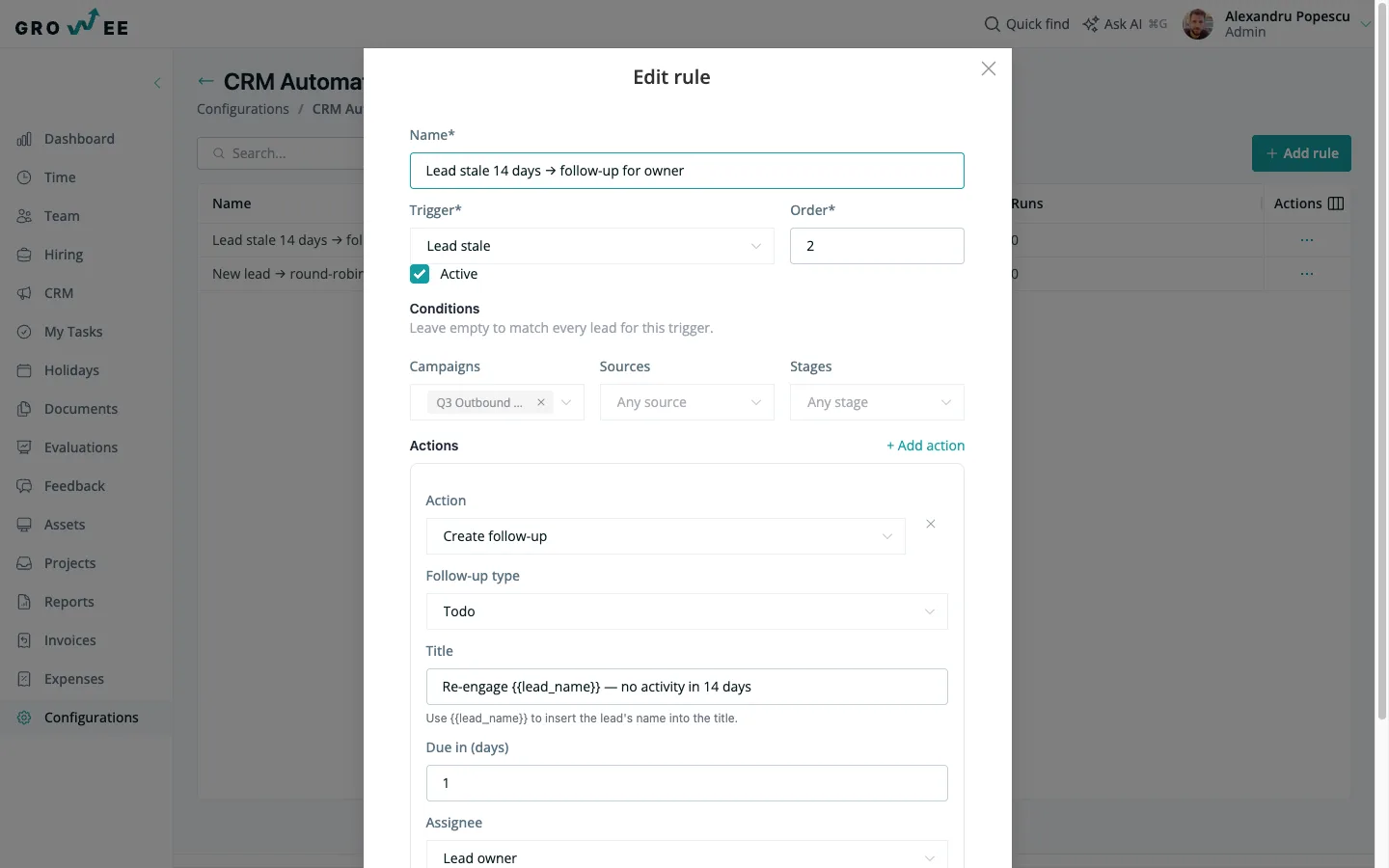Open Documents in the sidebar
The width and height of the screenshot is (1389, 868).
click(81, 409)
